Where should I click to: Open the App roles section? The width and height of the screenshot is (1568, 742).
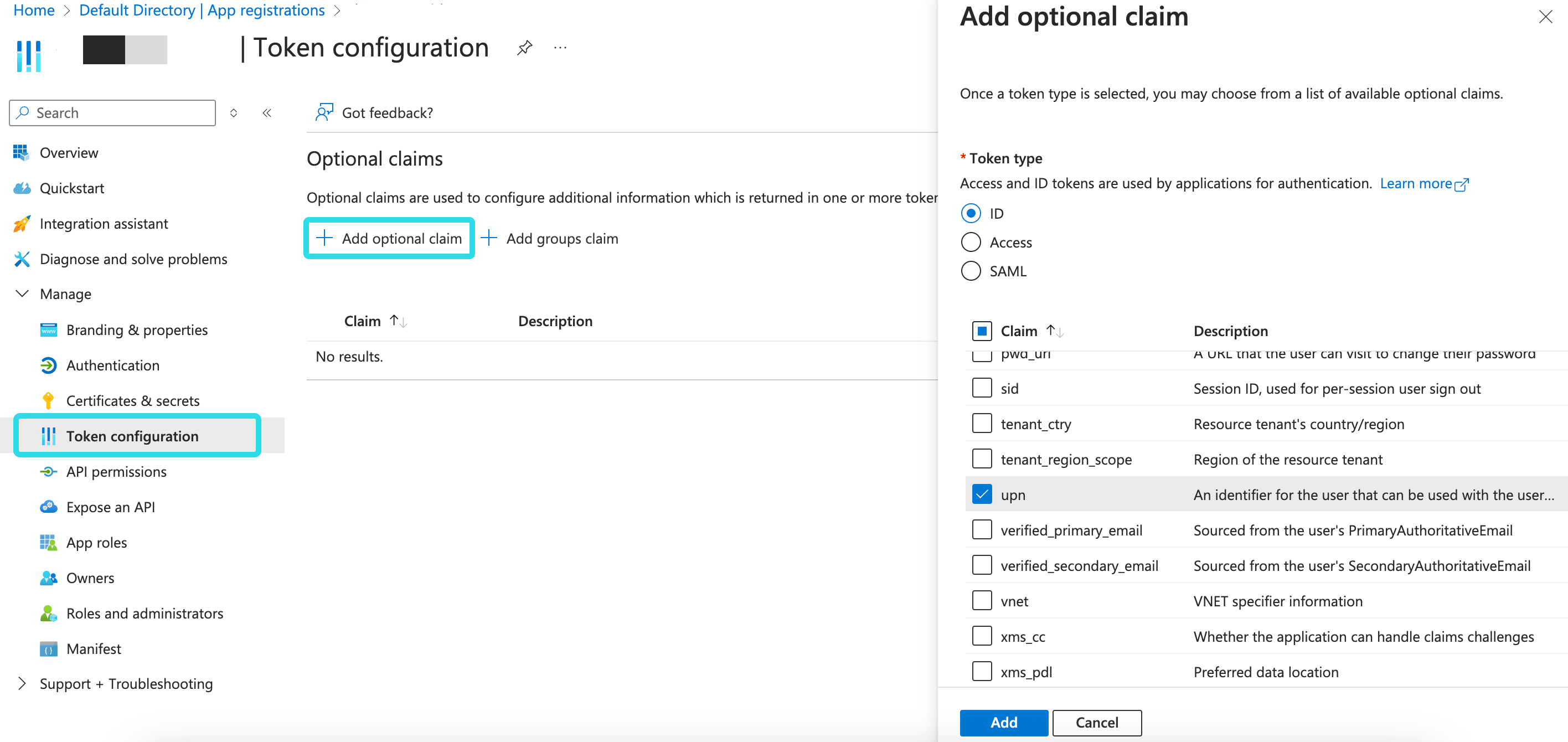(96, 542)
